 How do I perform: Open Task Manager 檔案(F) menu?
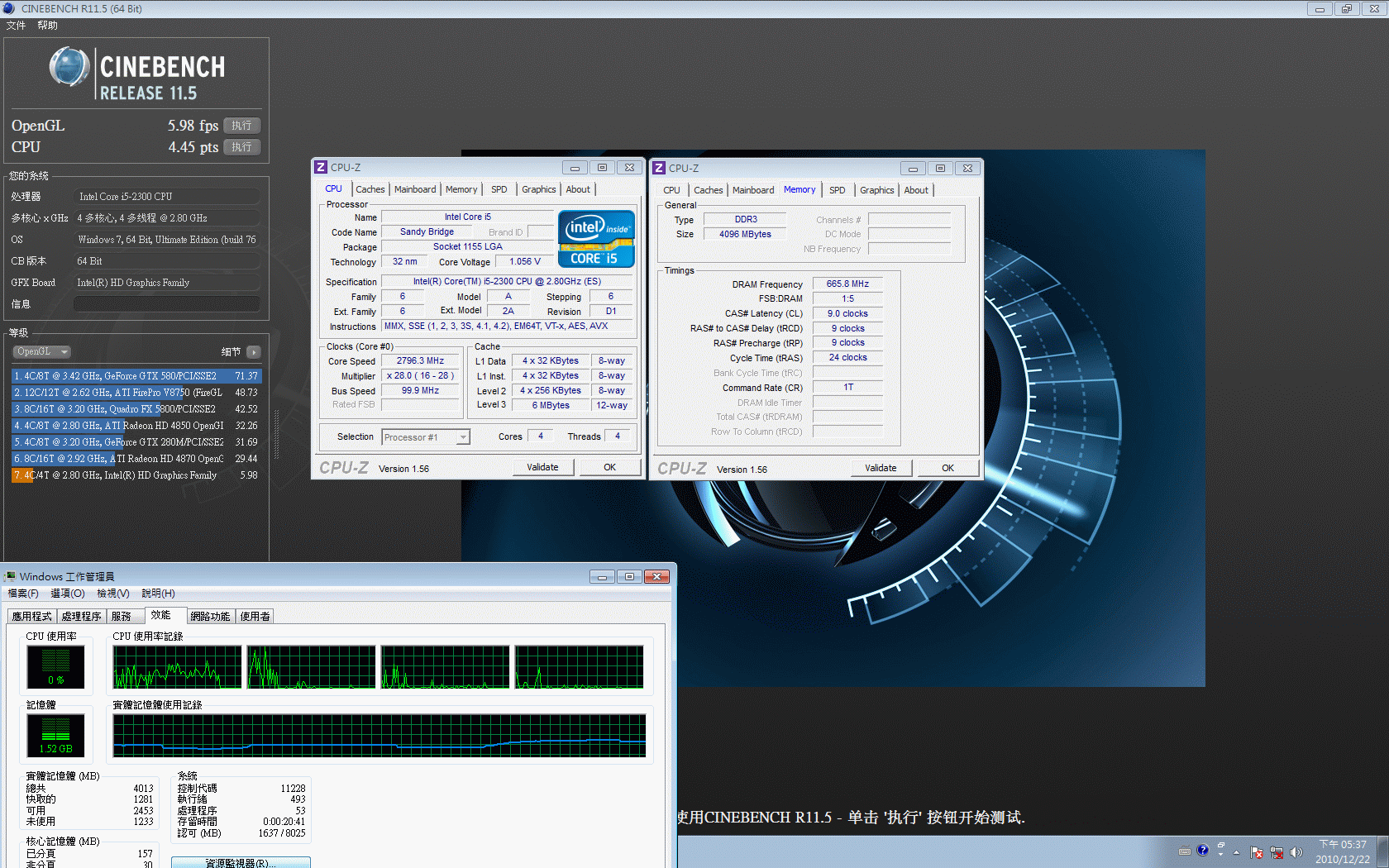click(23, 594)
